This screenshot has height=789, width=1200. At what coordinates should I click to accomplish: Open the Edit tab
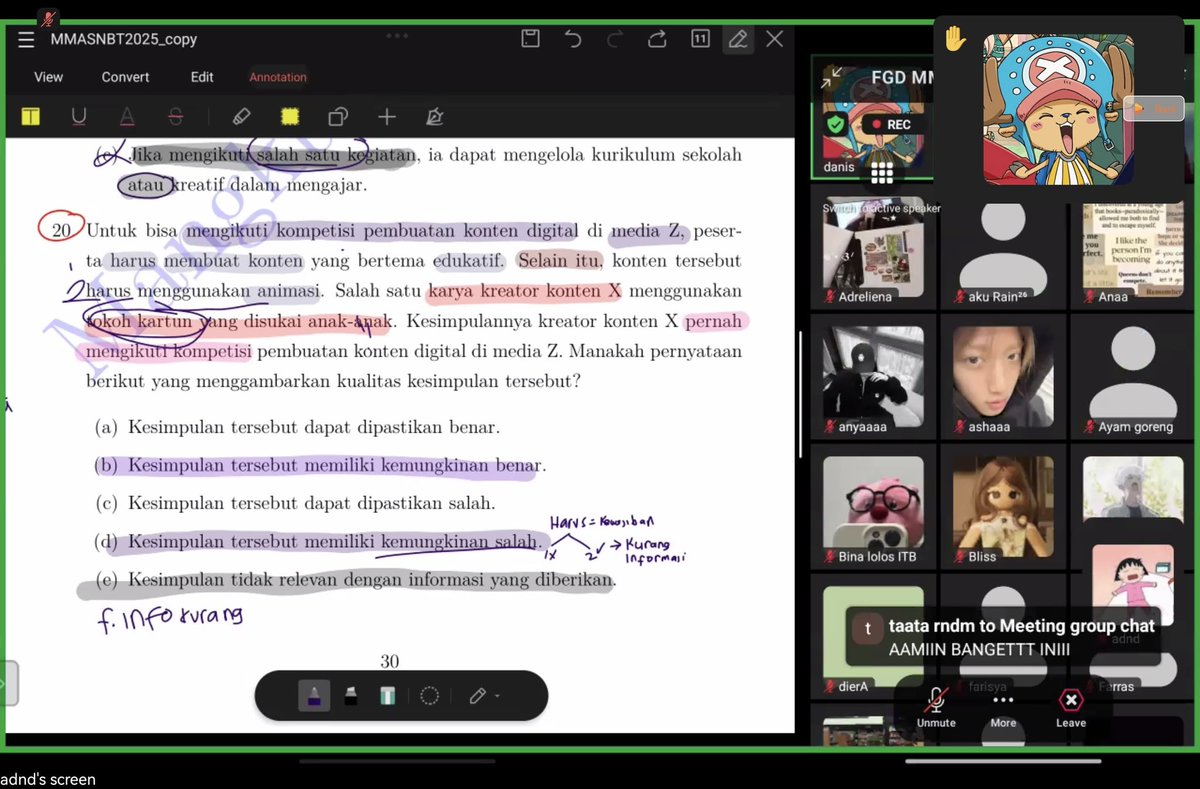(x=202, y=77)
